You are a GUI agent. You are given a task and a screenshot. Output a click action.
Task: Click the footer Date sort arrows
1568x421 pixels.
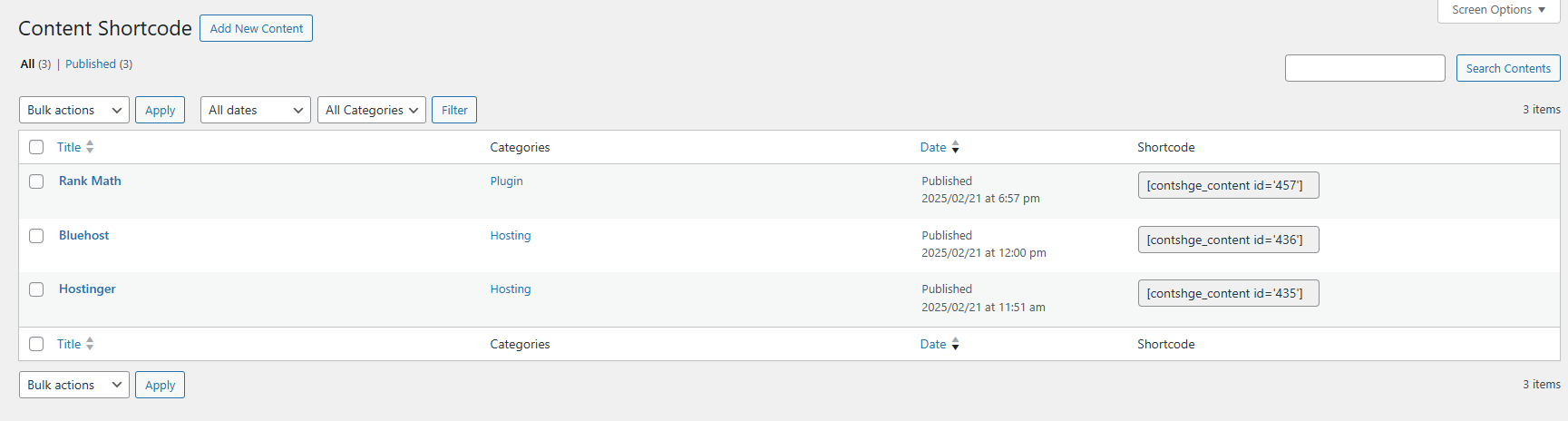(x=955, y=344)
